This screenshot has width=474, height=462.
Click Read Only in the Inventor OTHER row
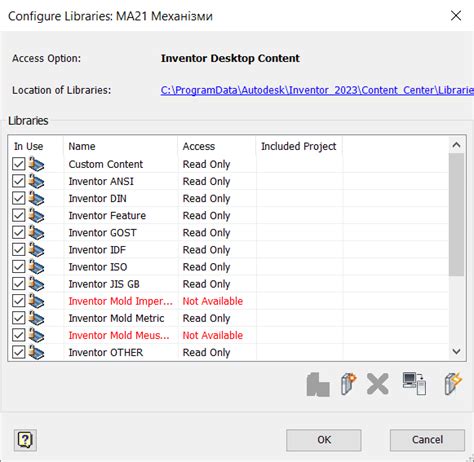click(206, 353)
